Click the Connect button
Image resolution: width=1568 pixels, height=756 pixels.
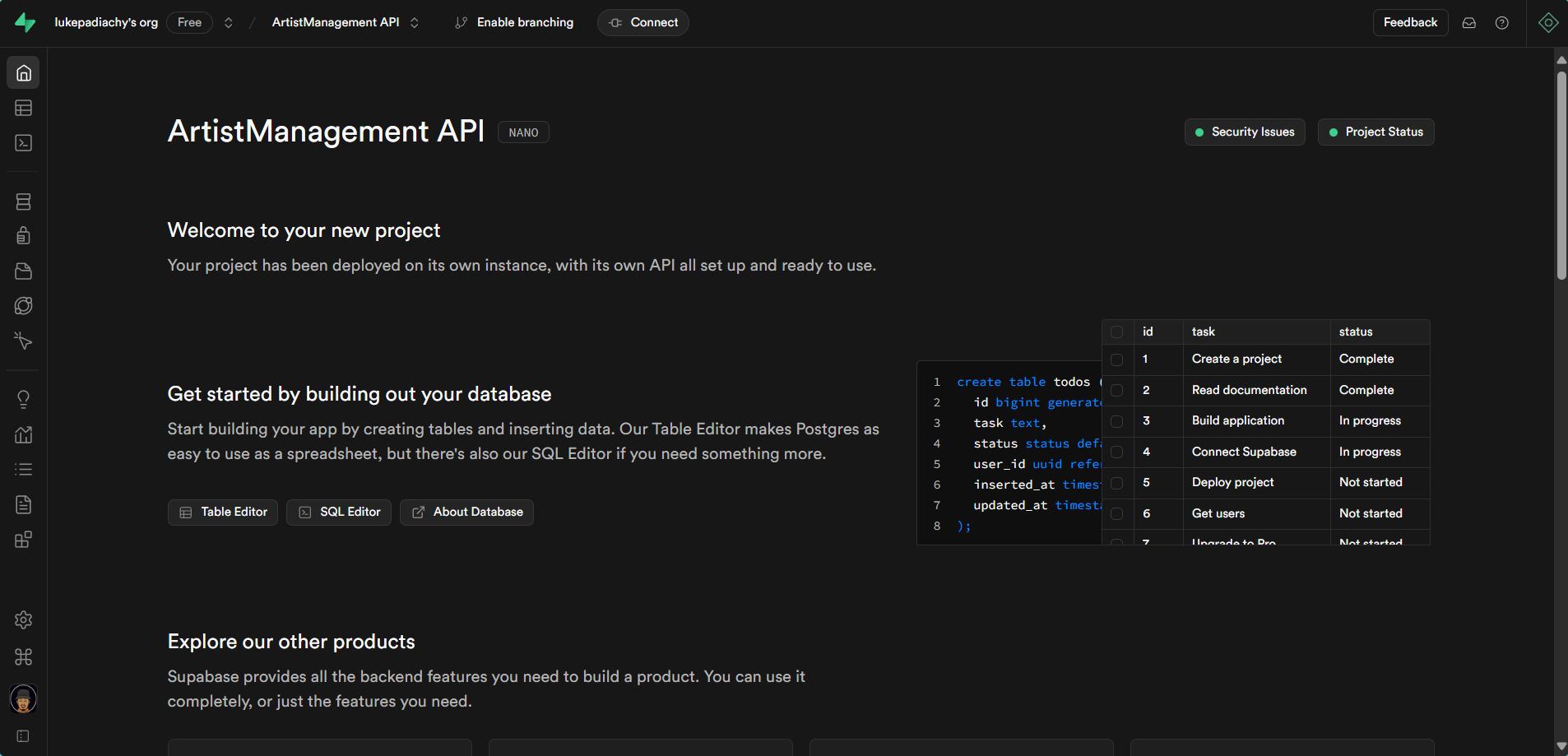pyautogui.click(x=643, y=23)
